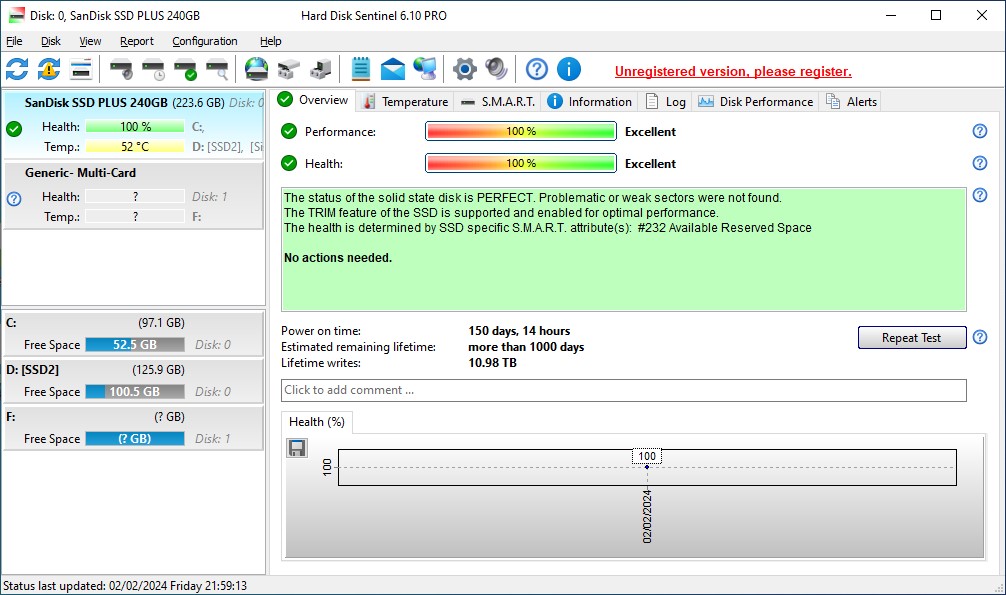Click the 'Click to add comment' field
The height and width of the screenshot is (595, 1006).
(x=624, y=390)
